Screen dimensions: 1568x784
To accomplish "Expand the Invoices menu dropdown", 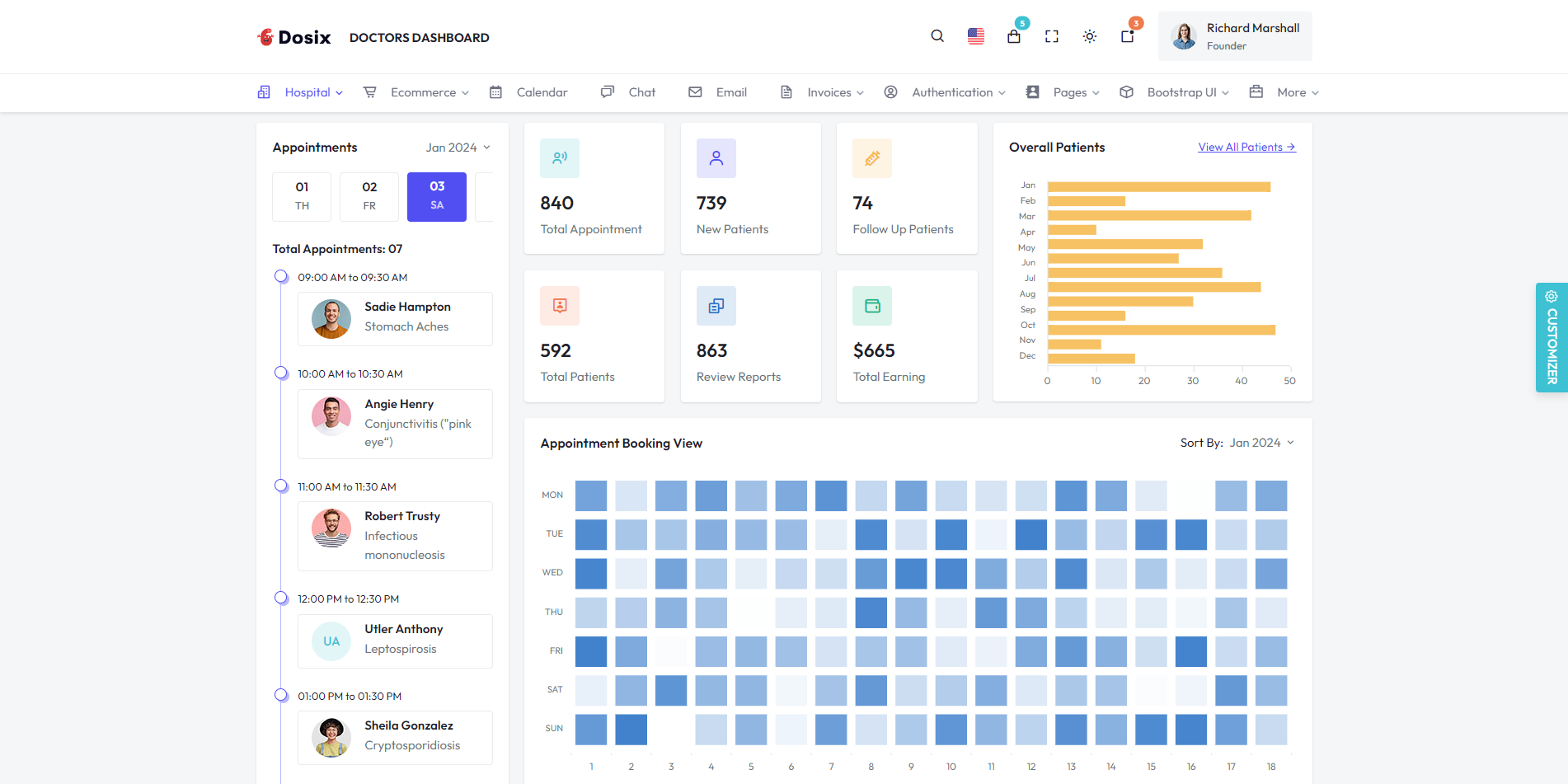I will (x=860, y=93).
